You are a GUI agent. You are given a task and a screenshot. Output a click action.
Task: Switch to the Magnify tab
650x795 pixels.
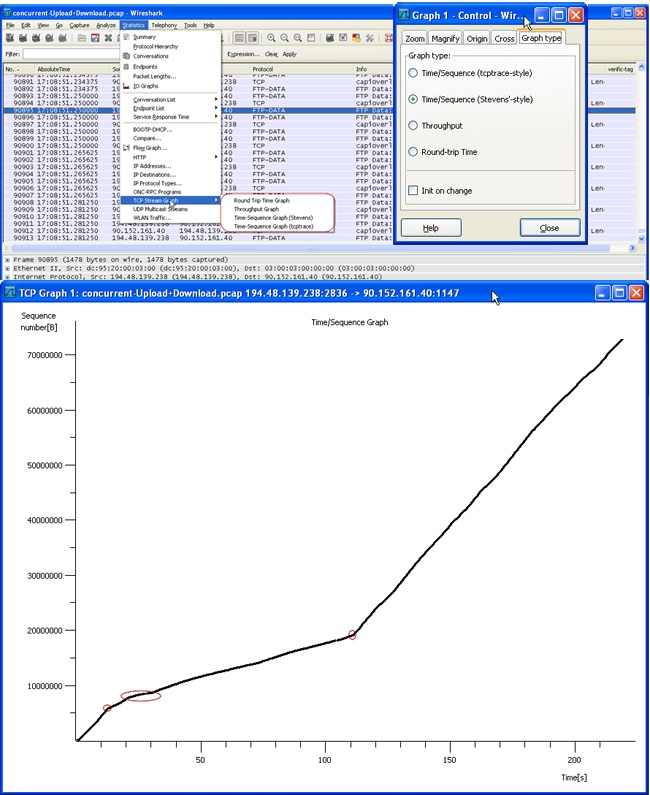[445, 39]
